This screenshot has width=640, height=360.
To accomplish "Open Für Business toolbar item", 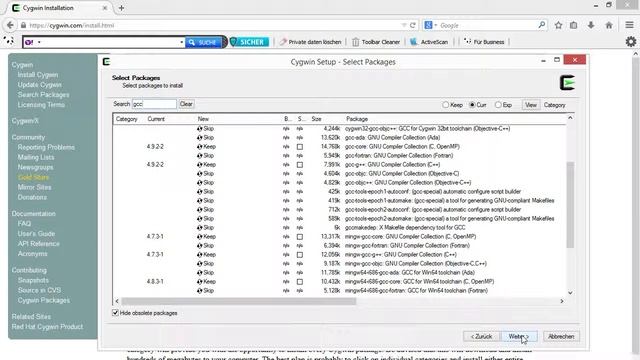I will pyautogui.click(x=484, y=42).
